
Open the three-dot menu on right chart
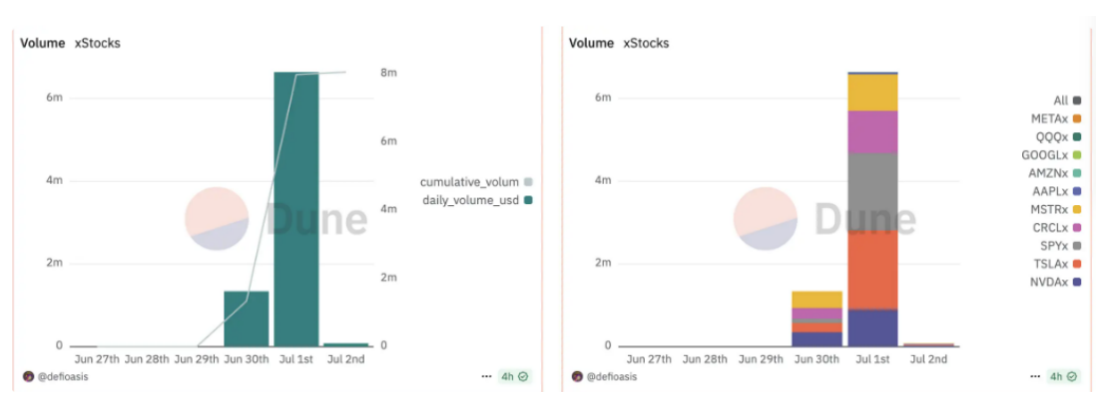[x=1037, y=377]
